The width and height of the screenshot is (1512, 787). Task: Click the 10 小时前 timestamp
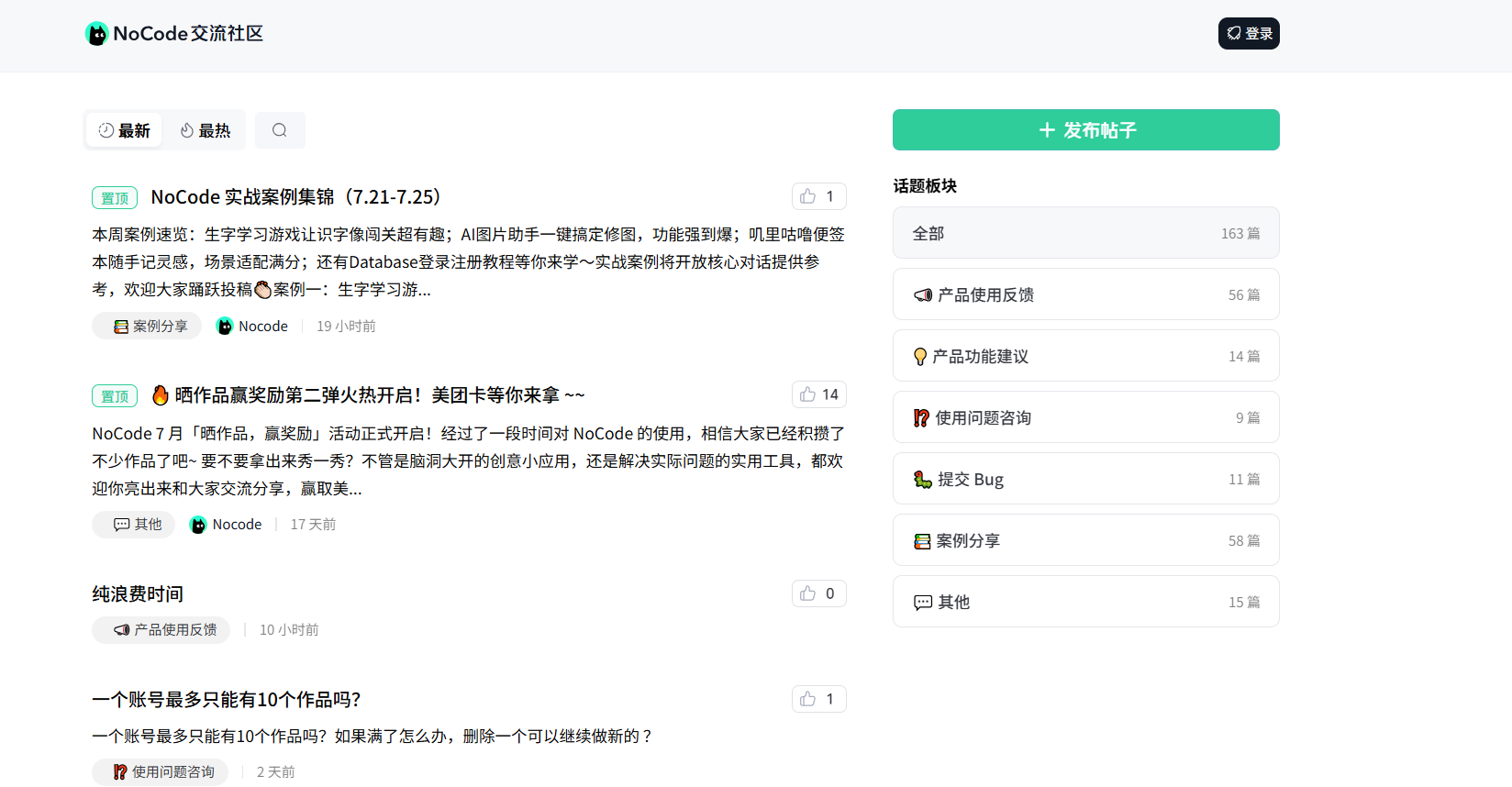289,630
